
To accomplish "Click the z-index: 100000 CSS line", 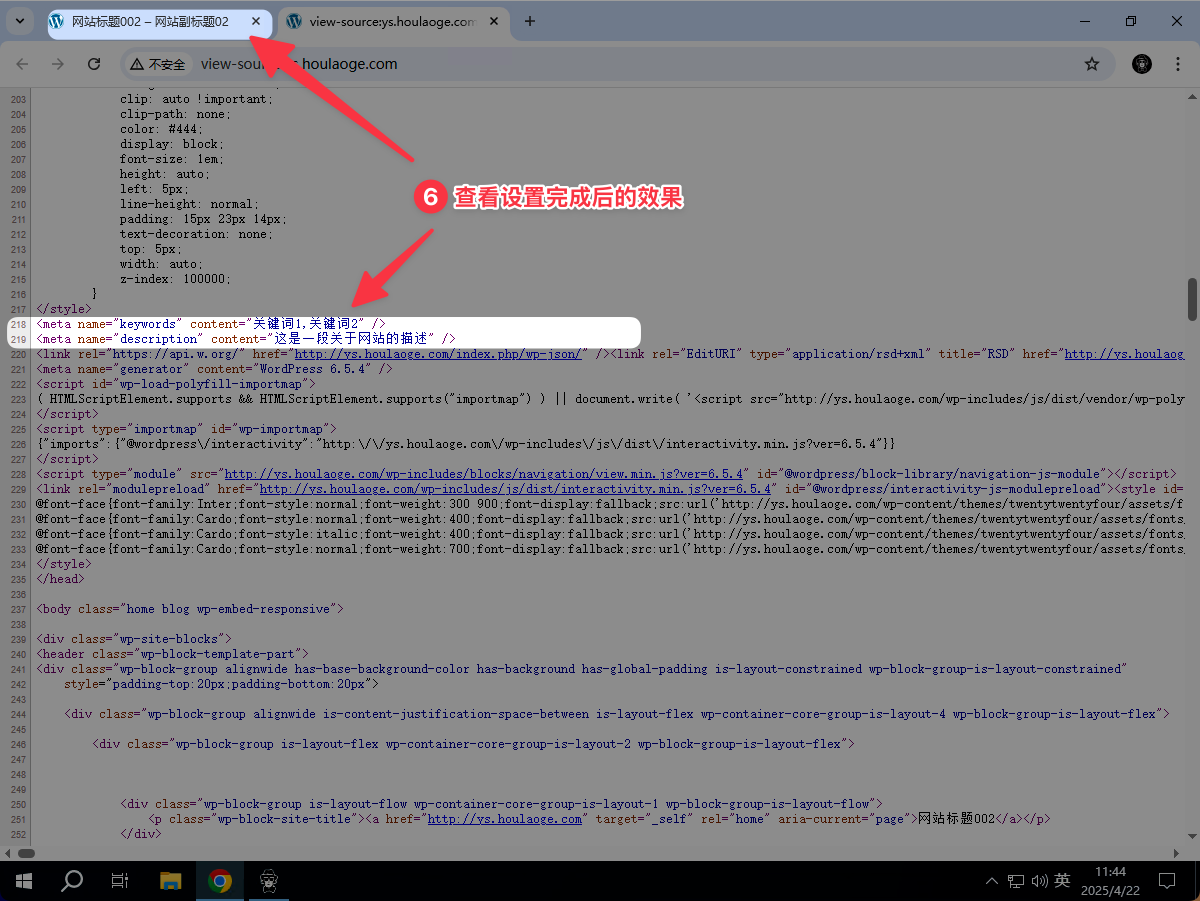I will click(x=175, y=279).
